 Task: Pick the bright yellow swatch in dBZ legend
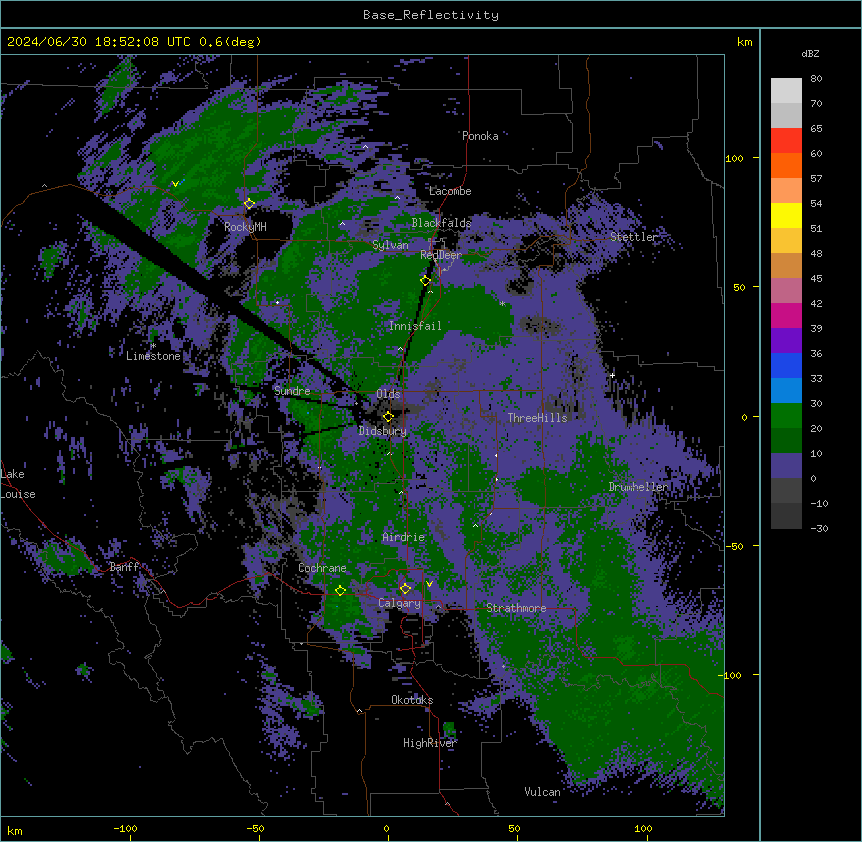point(786,215)
